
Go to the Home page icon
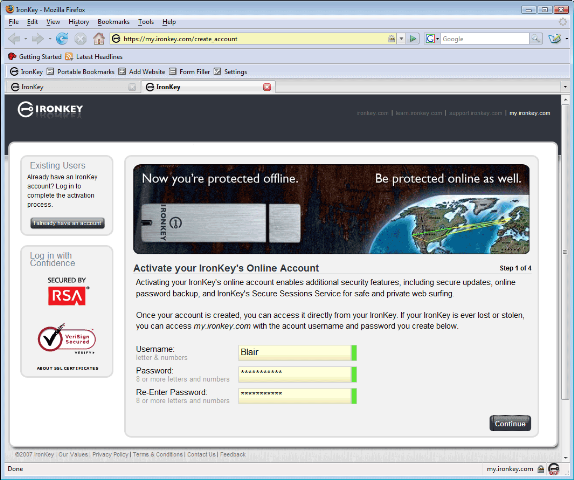click(x=99, y=38)
